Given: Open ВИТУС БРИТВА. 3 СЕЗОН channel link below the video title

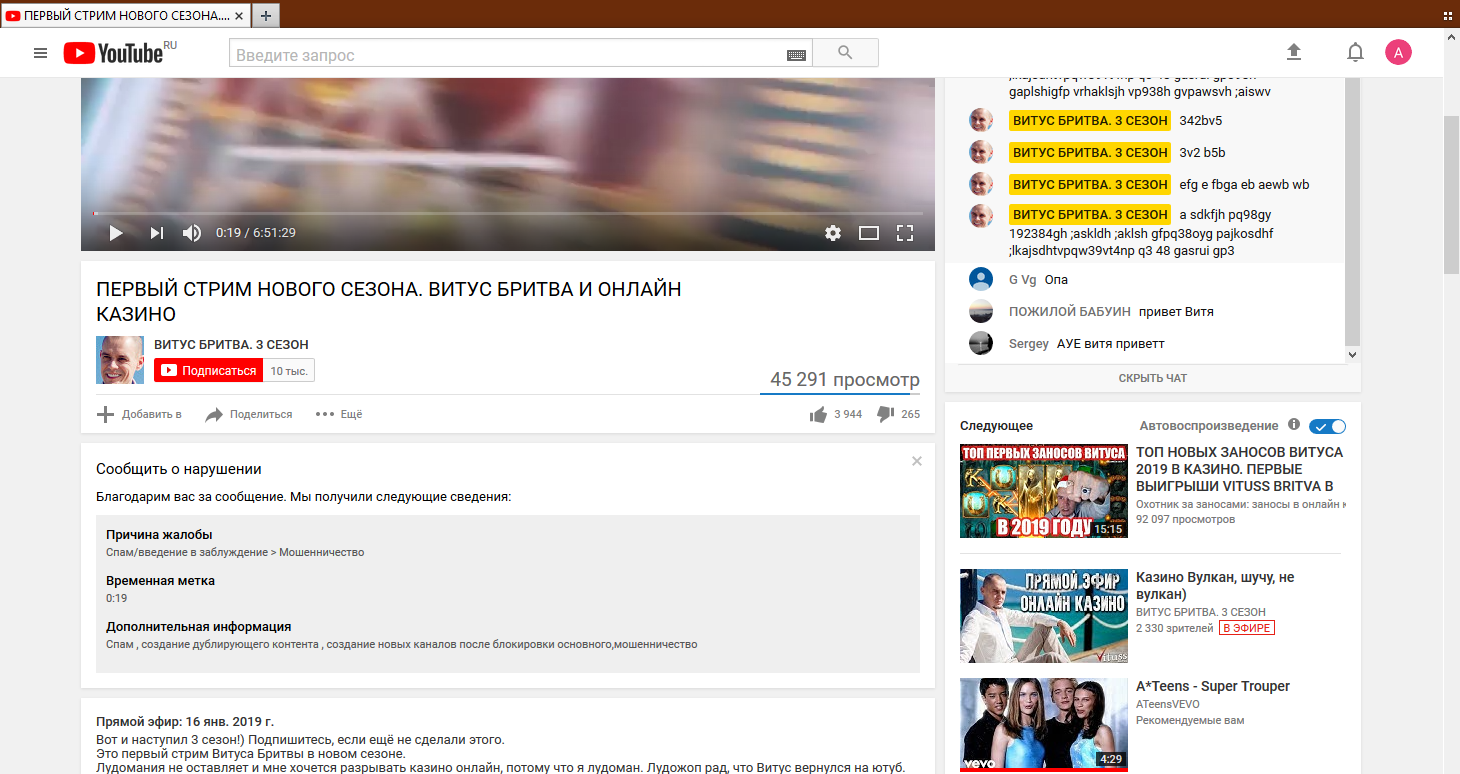Looking at the screenshot, I should [231, 344].
